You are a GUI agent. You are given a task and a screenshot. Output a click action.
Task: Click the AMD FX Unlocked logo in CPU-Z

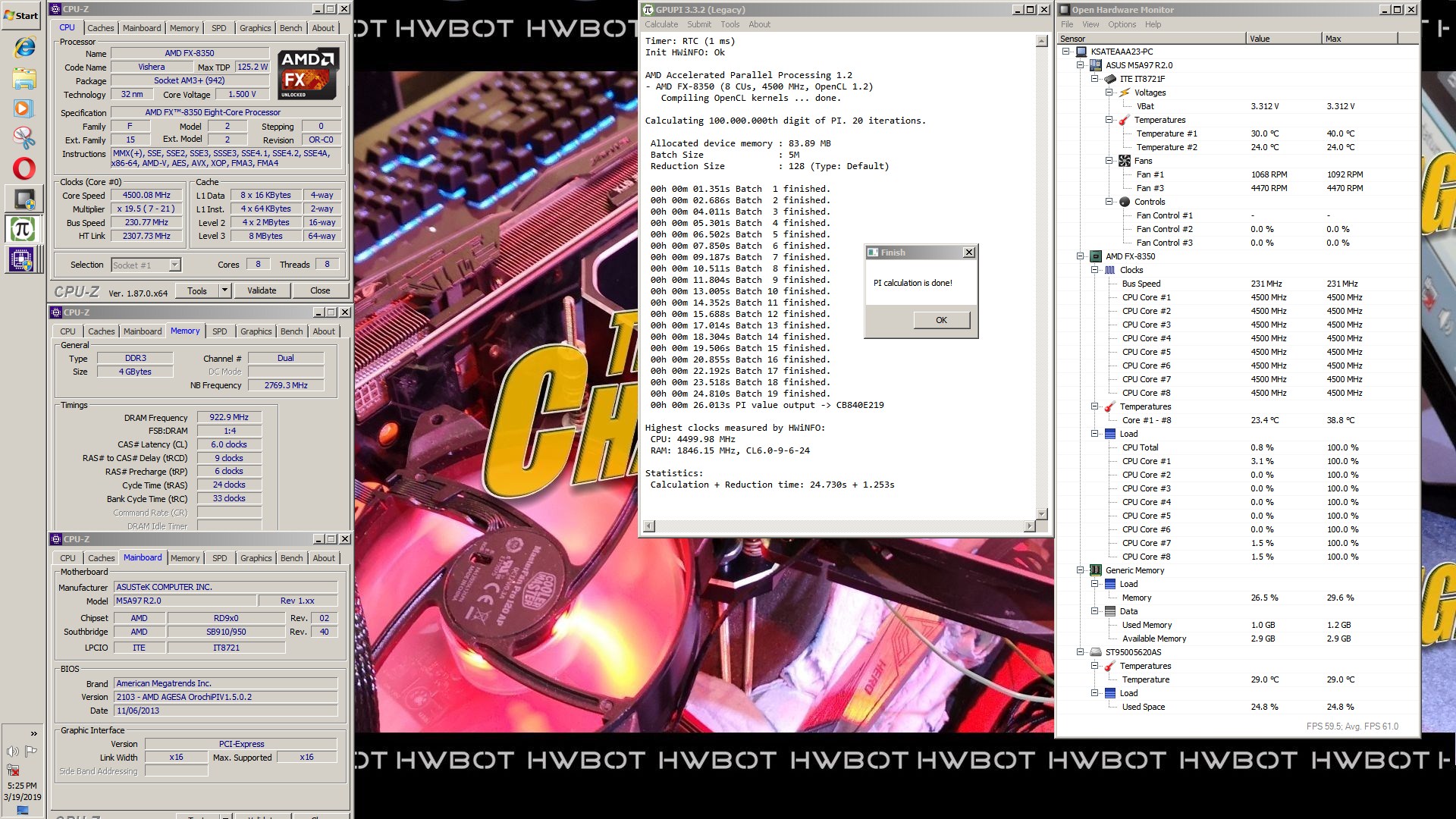click(307, 74)
